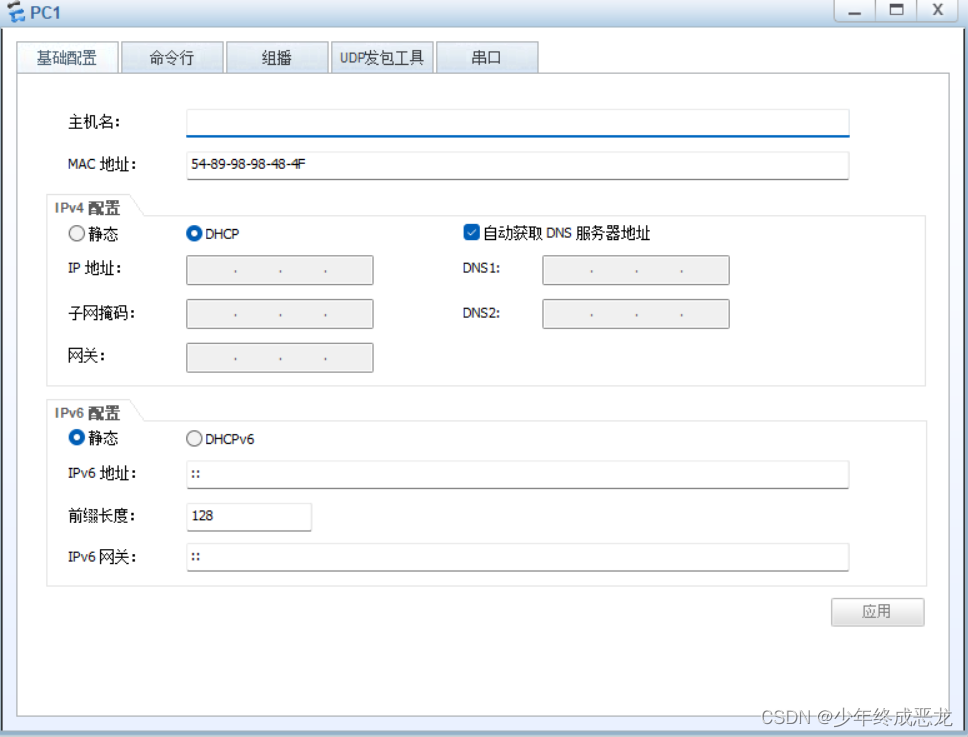
Task: Open the 命令行 tab
Action: [172, 57]
